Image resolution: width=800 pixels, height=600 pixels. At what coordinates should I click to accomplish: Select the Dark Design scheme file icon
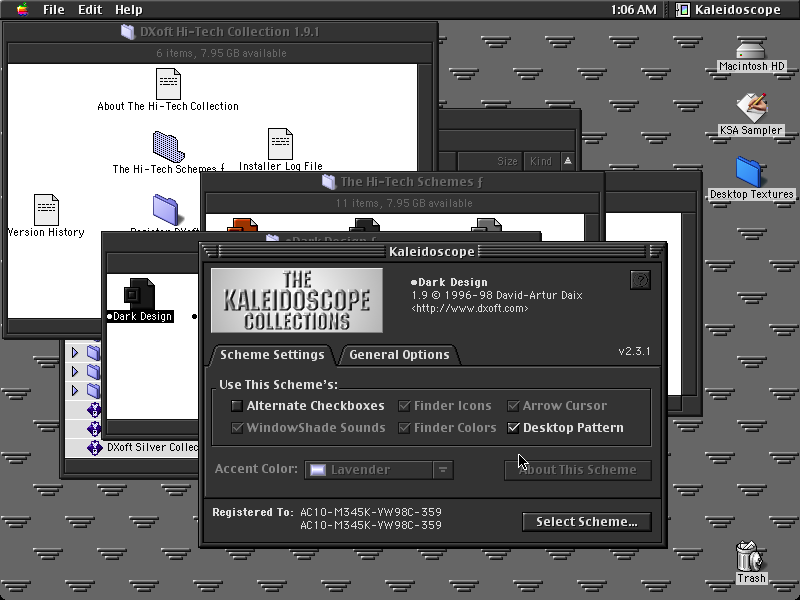point(139,293)
